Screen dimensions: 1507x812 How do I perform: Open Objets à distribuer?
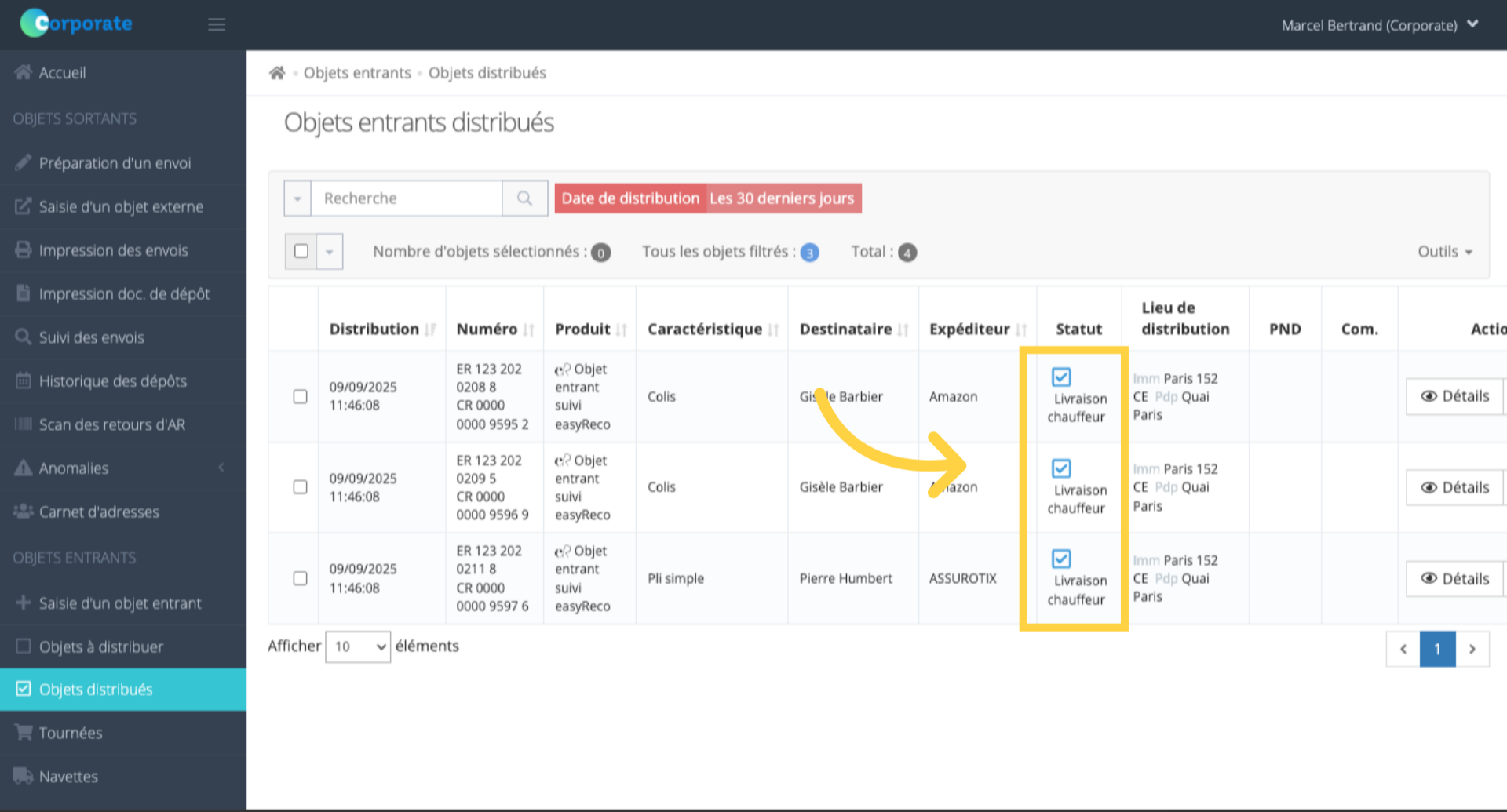(123, 646)
